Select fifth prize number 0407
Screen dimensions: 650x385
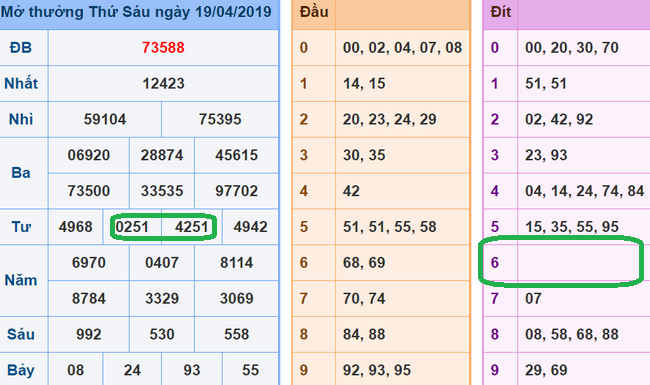point(162,263)
